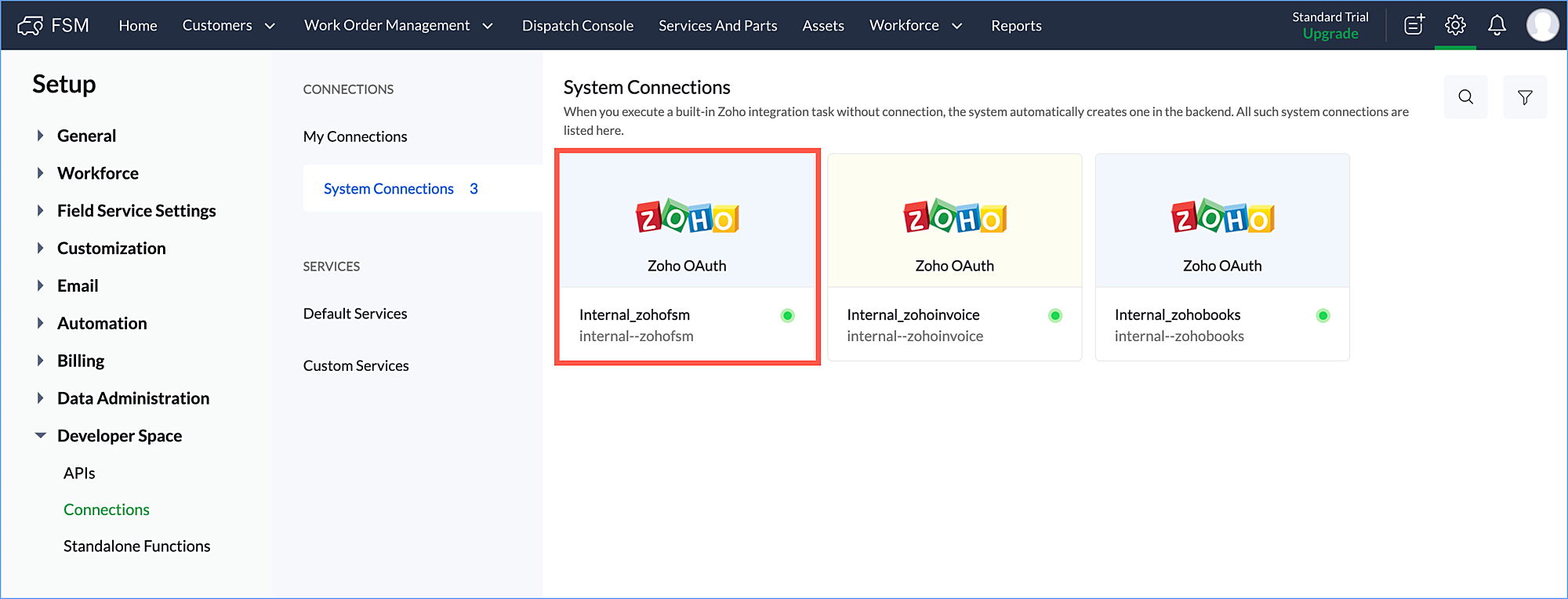The width and height of the screenshot is (1568, 599).
Task: Open the Internal_zohobooks connection card
Action: [x=1222, y=257]
